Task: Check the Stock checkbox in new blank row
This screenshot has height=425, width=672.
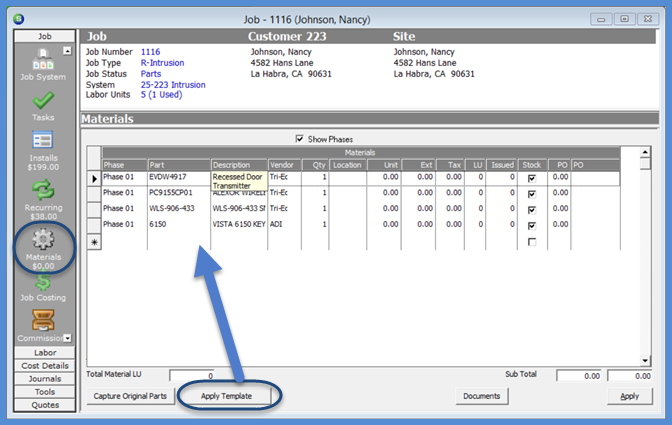Action: [532, 242]
